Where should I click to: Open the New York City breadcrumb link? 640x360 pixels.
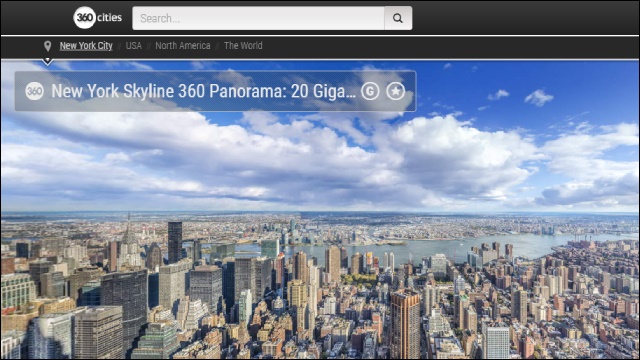(x=86, y=46)
